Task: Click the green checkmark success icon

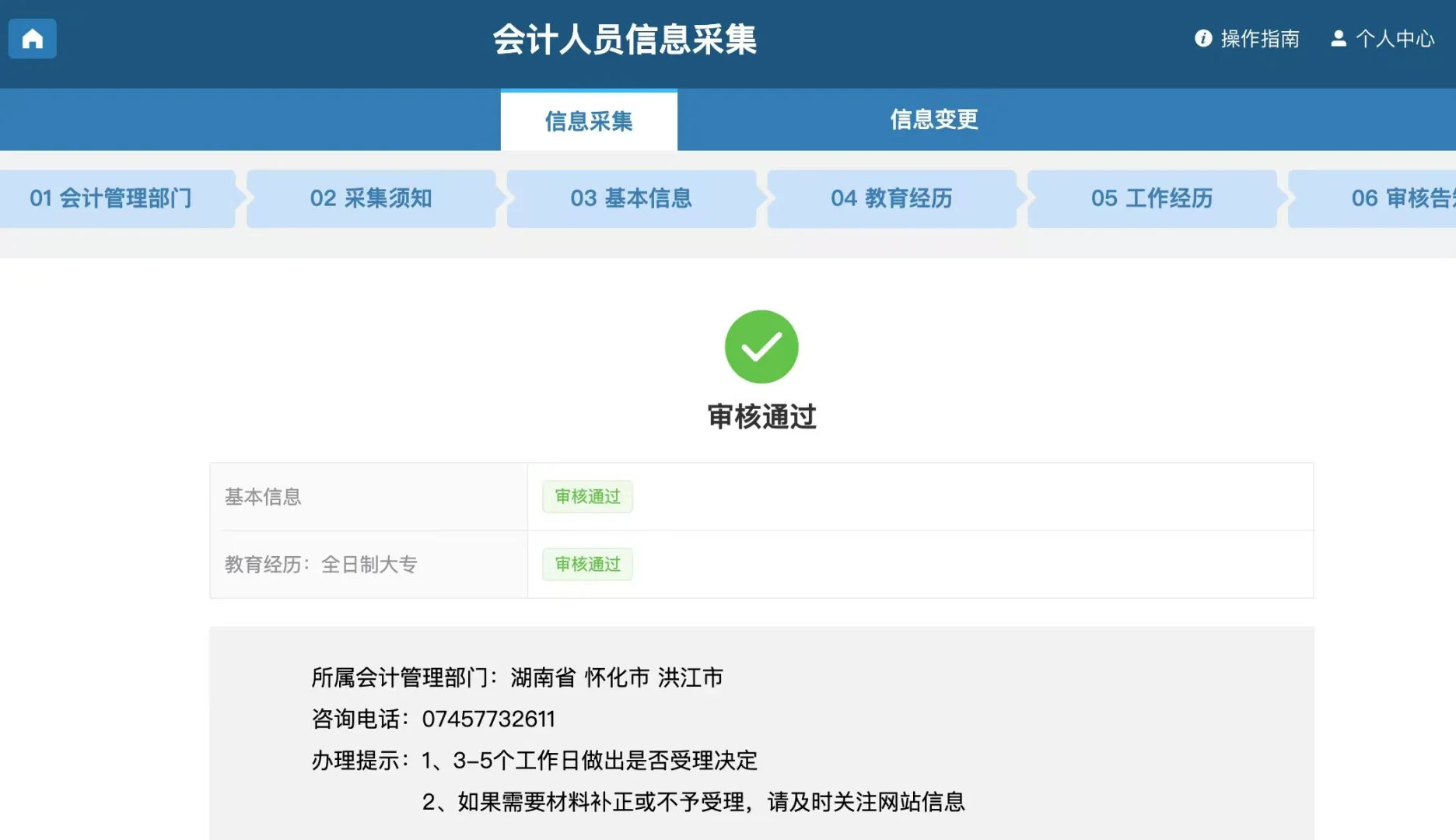Action: [761, 347]
